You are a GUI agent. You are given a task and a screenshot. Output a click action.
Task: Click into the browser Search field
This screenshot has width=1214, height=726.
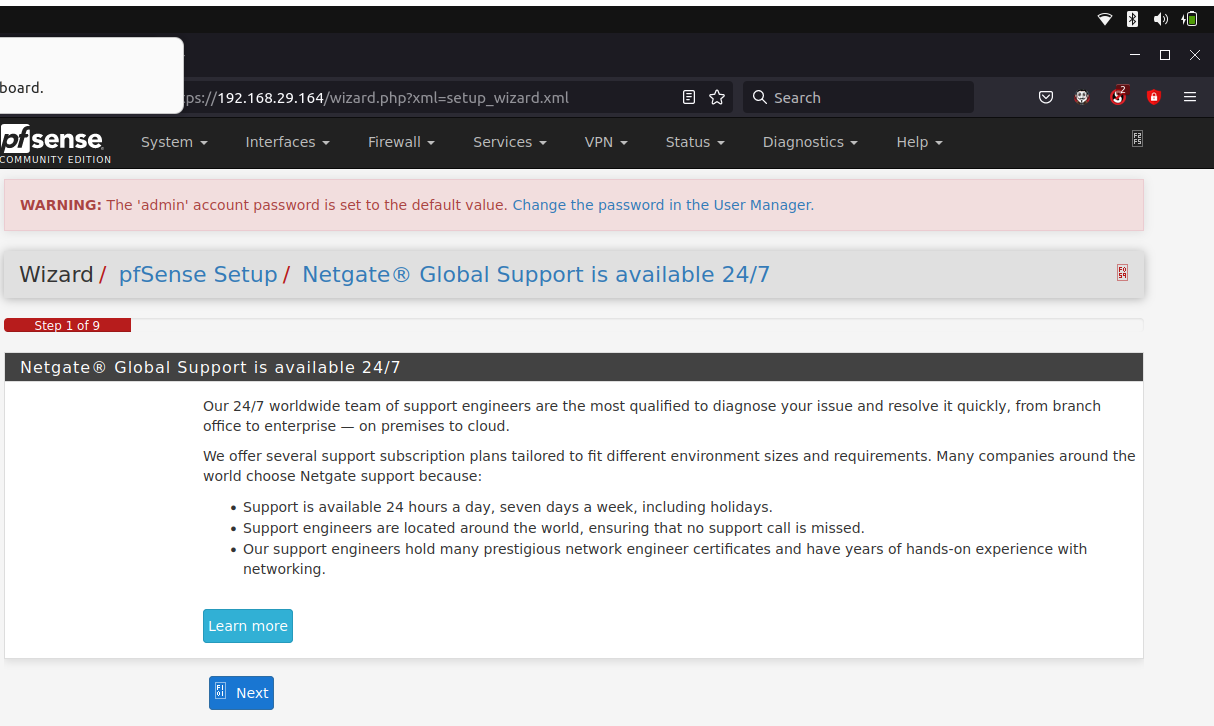[x=858, y=97]
